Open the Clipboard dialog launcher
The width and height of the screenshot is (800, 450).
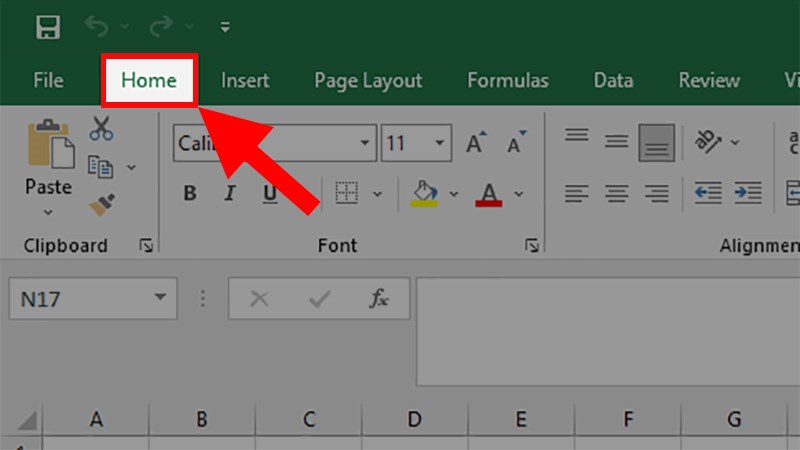coord(146,246)
